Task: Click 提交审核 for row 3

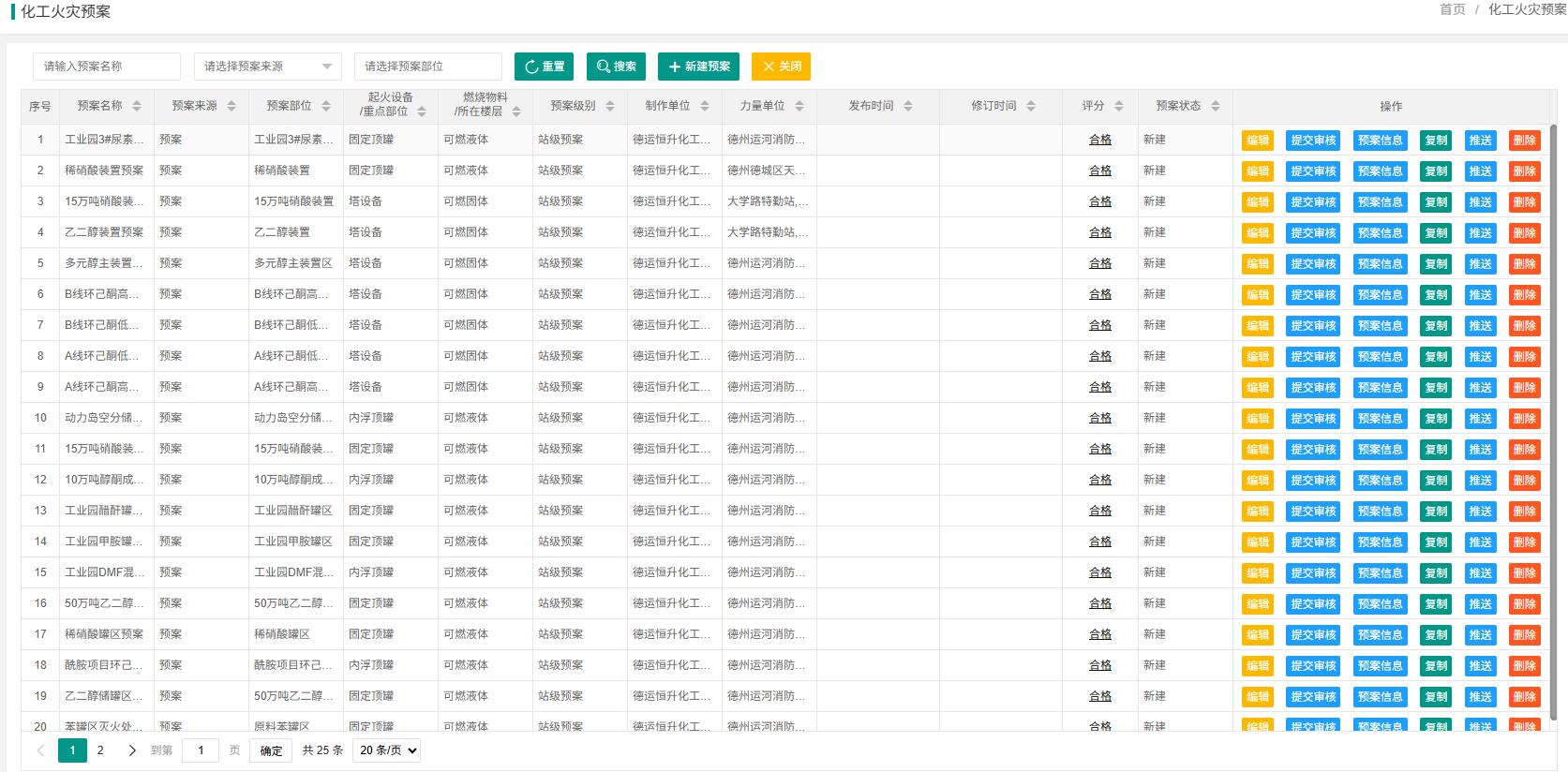Action: pyautogui.click(x=1312, y=202)
